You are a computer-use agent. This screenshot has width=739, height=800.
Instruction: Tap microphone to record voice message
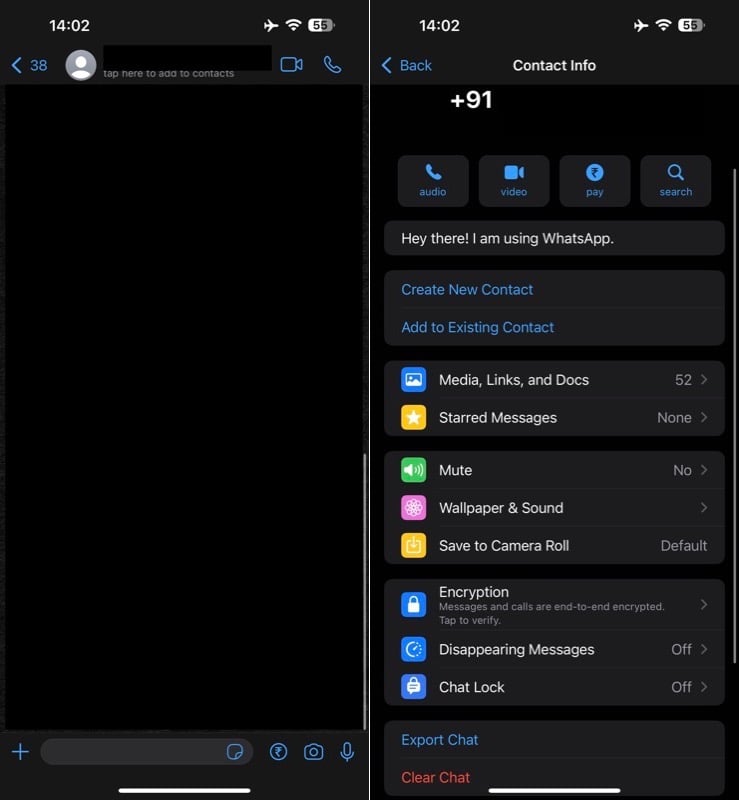point(347,752)
